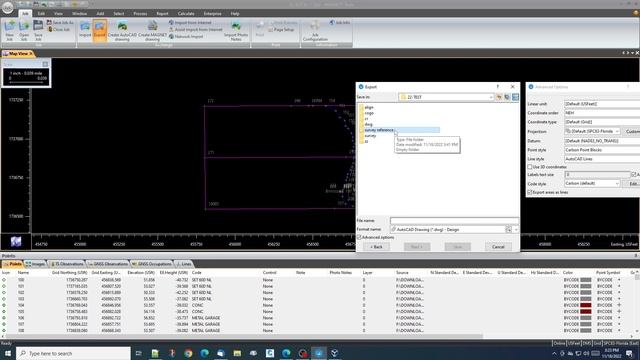Toggle Use 3D coordinates checkbox
640x360 pixels.
coord(530,167)
